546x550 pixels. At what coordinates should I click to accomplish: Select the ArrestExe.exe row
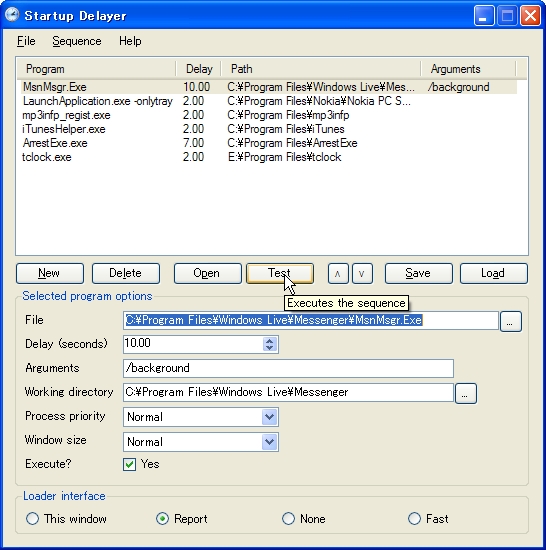pyautogui.click(x=269, y=143)
